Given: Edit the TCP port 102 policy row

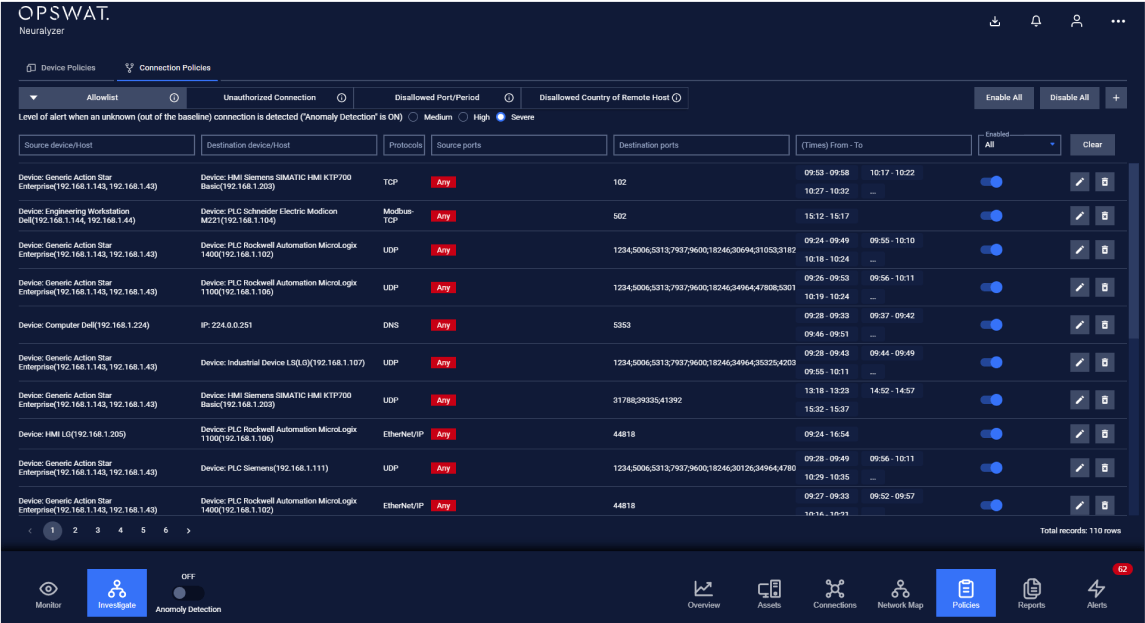Looking at the screenshot, I should coord(1079,182).
